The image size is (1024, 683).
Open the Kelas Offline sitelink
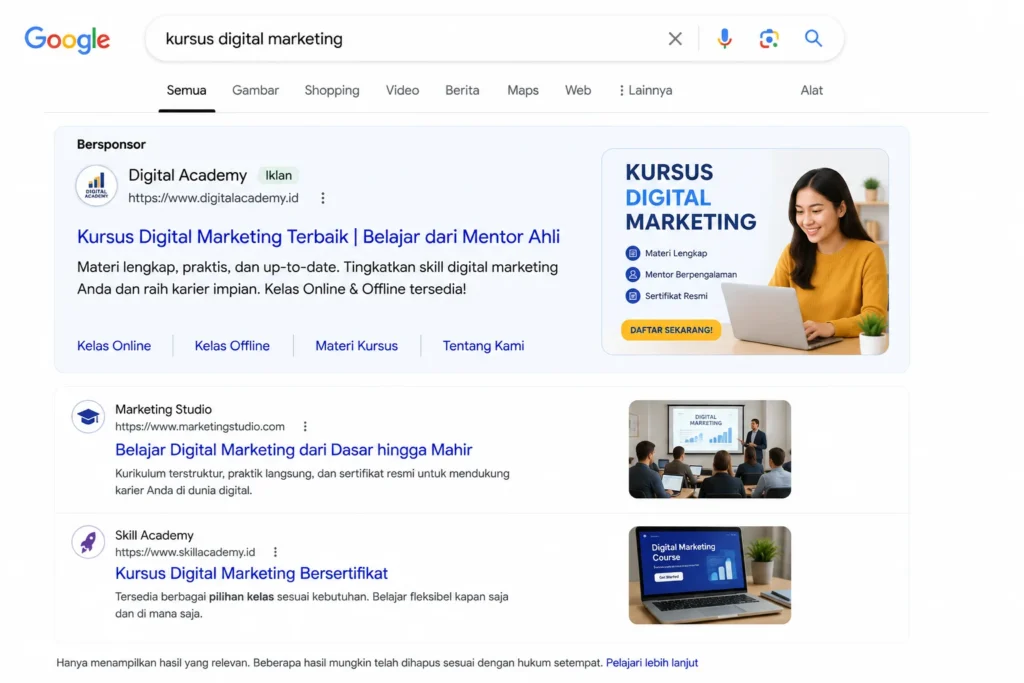coord(232,345)
